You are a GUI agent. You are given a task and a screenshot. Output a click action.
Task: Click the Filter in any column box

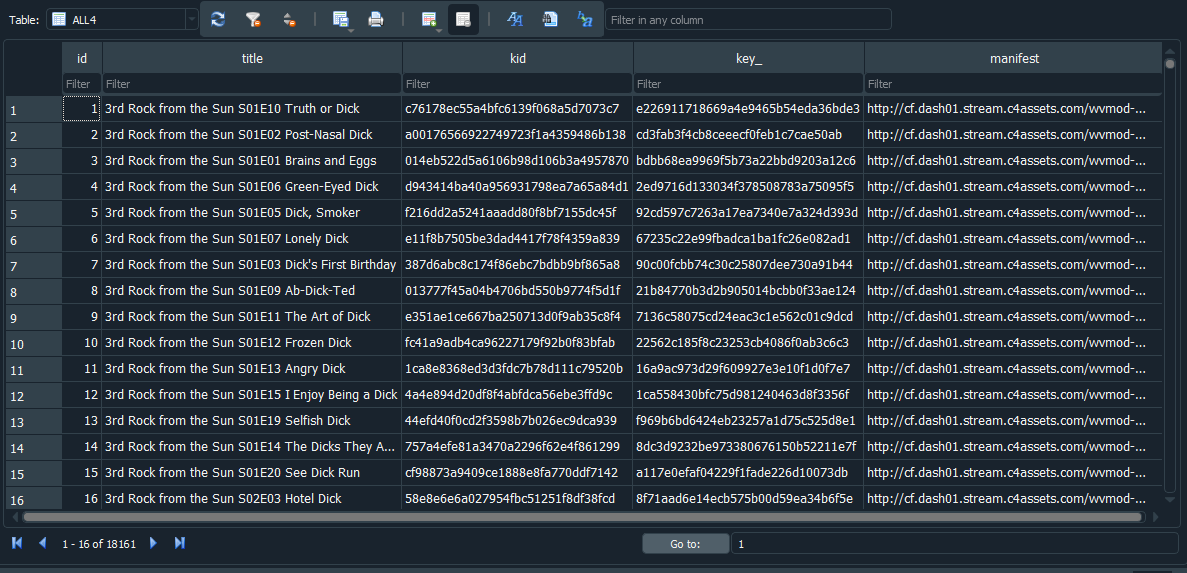tap(748, 20)
